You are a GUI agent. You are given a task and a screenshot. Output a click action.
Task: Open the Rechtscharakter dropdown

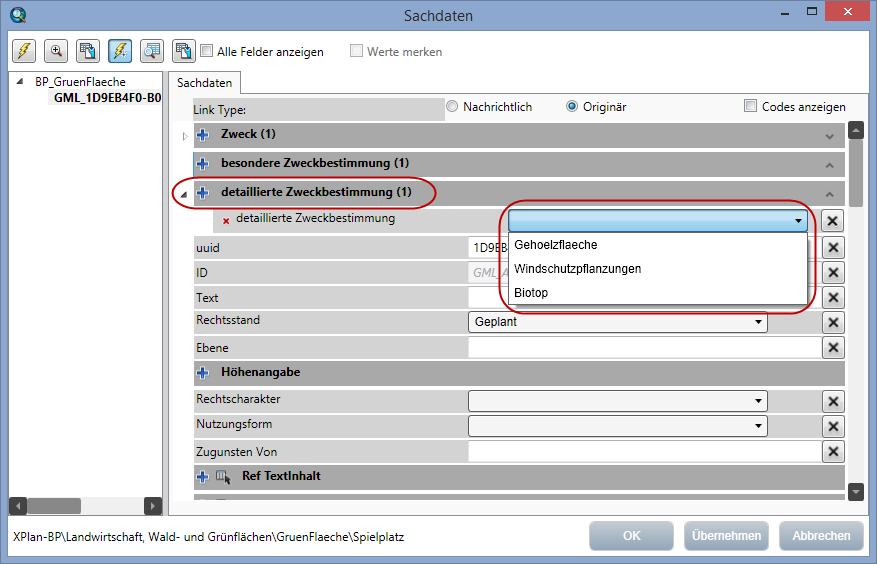[x=617, y=401]
